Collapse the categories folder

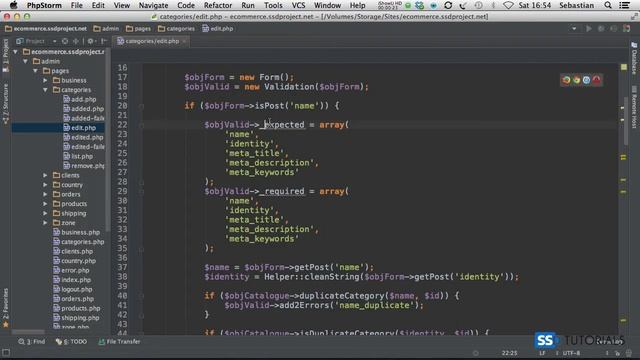click(45, 90)
